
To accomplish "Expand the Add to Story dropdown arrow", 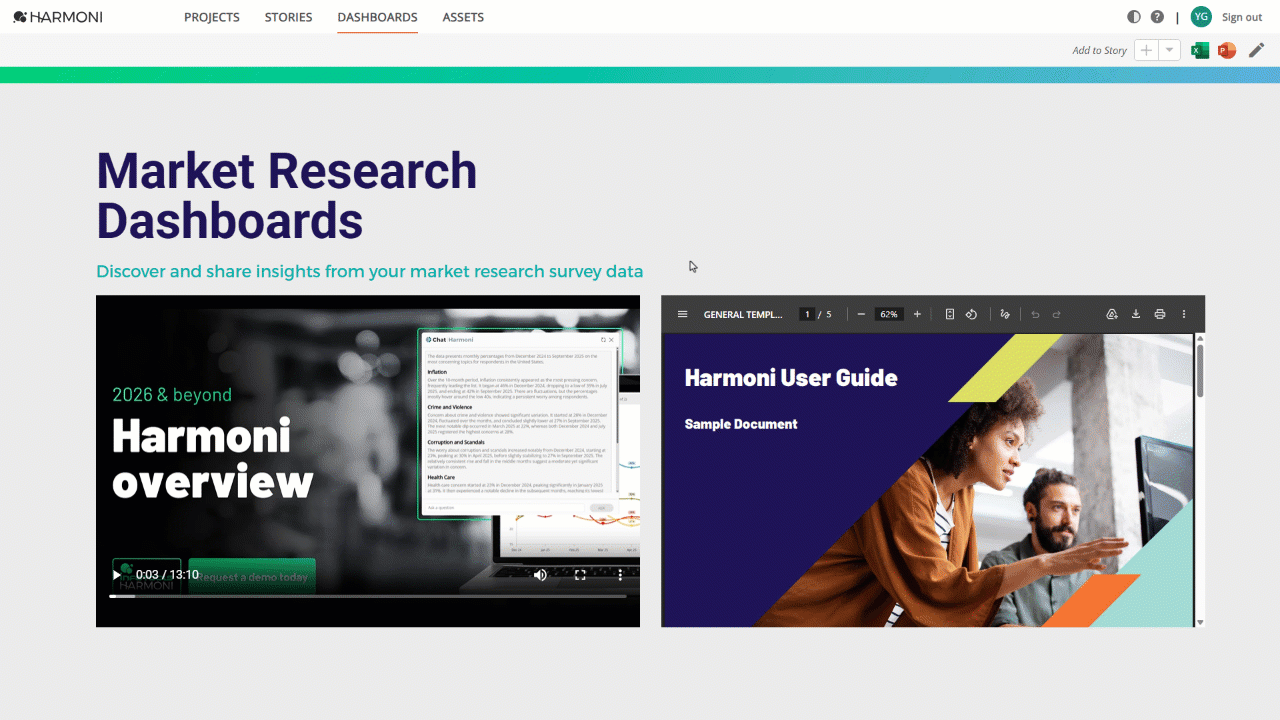I will [x=1170, y=50].
